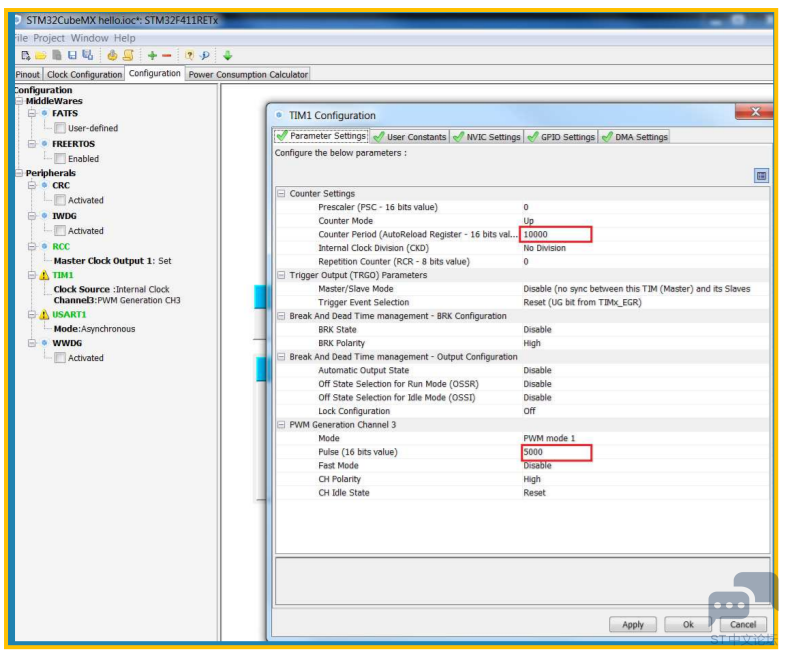Switch to the Pinout tab
The height and width of the screenshot is (655, 787).
click(28, 75)
